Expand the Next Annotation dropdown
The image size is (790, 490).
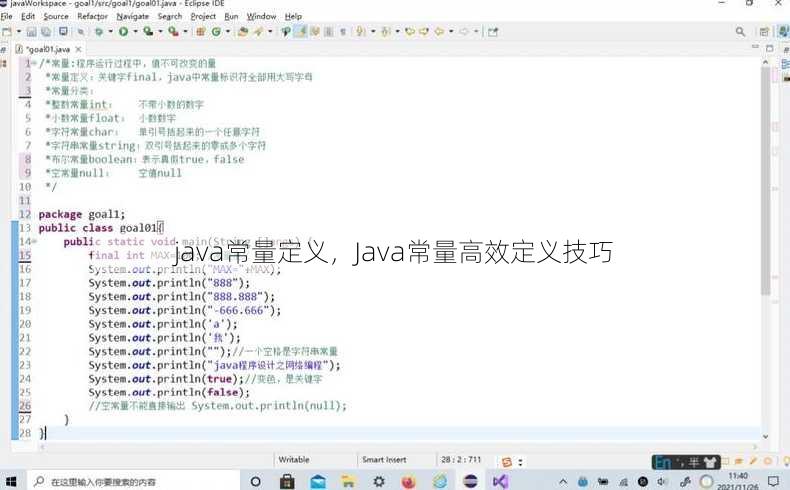(x=373, y=32)
